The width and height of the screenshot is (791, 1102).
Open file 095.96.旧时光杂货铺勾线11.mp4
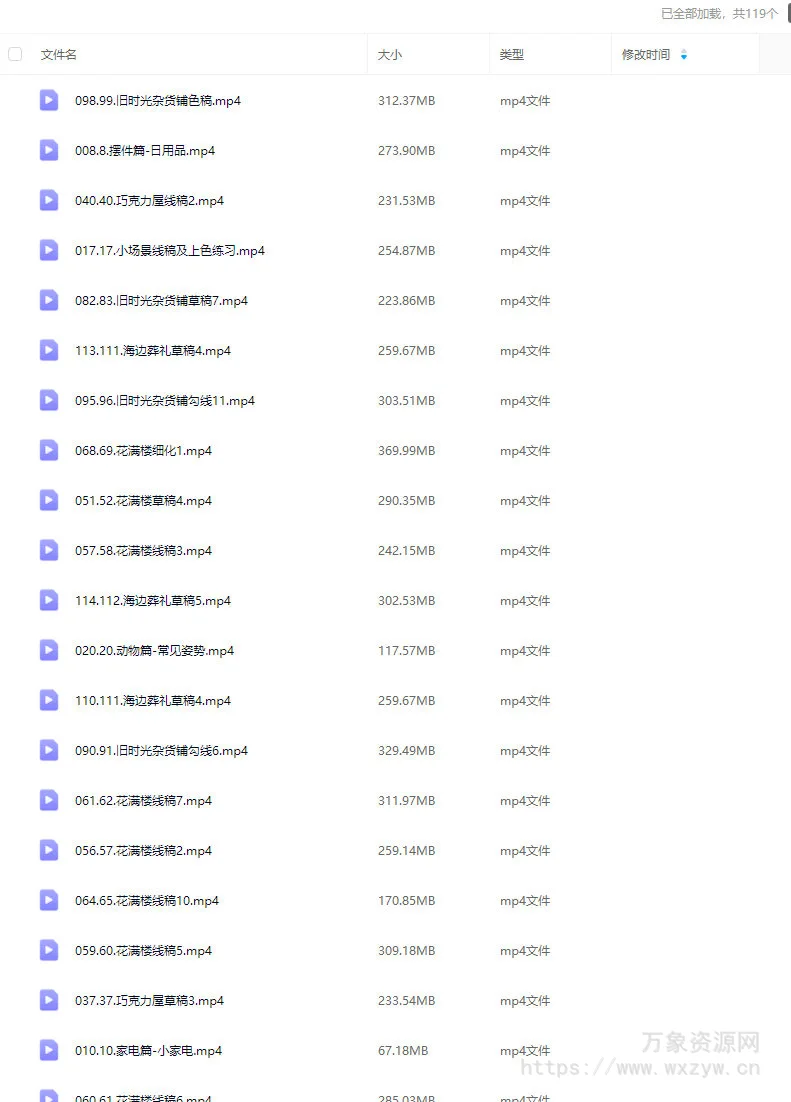(165, 401)
